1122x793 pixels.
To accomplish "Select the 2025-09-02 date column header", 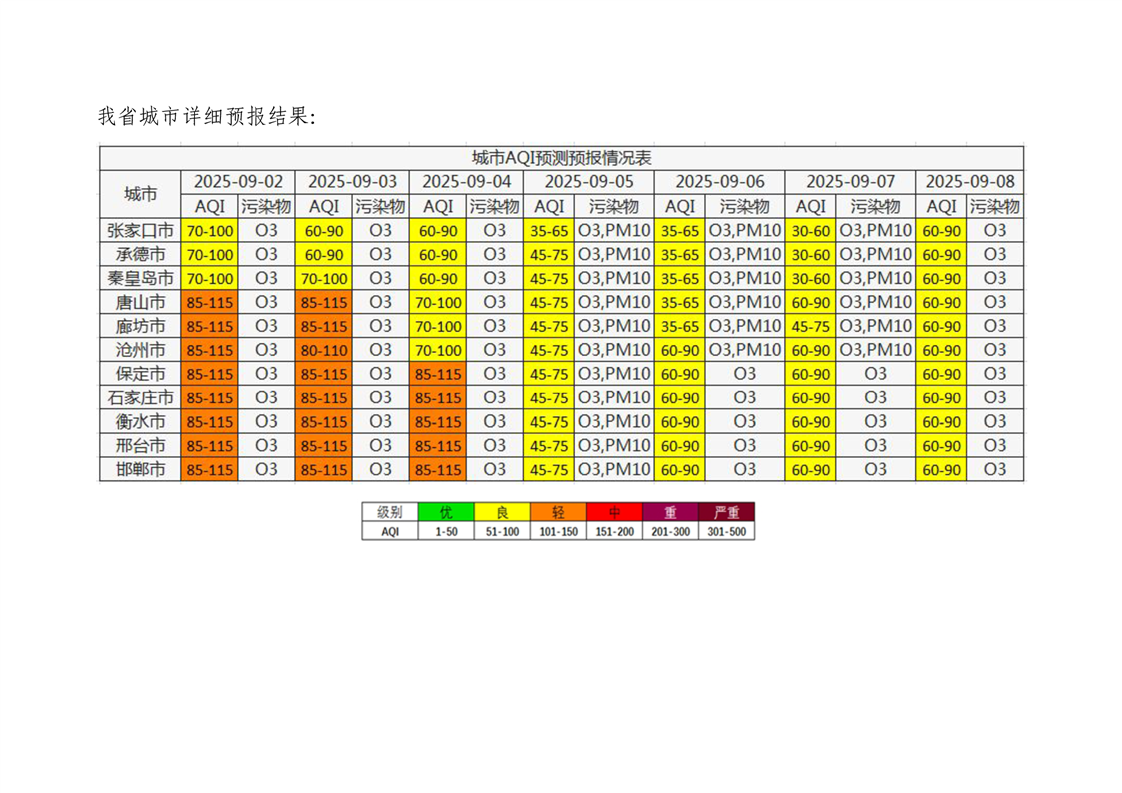I will click(x=238, y=182).
